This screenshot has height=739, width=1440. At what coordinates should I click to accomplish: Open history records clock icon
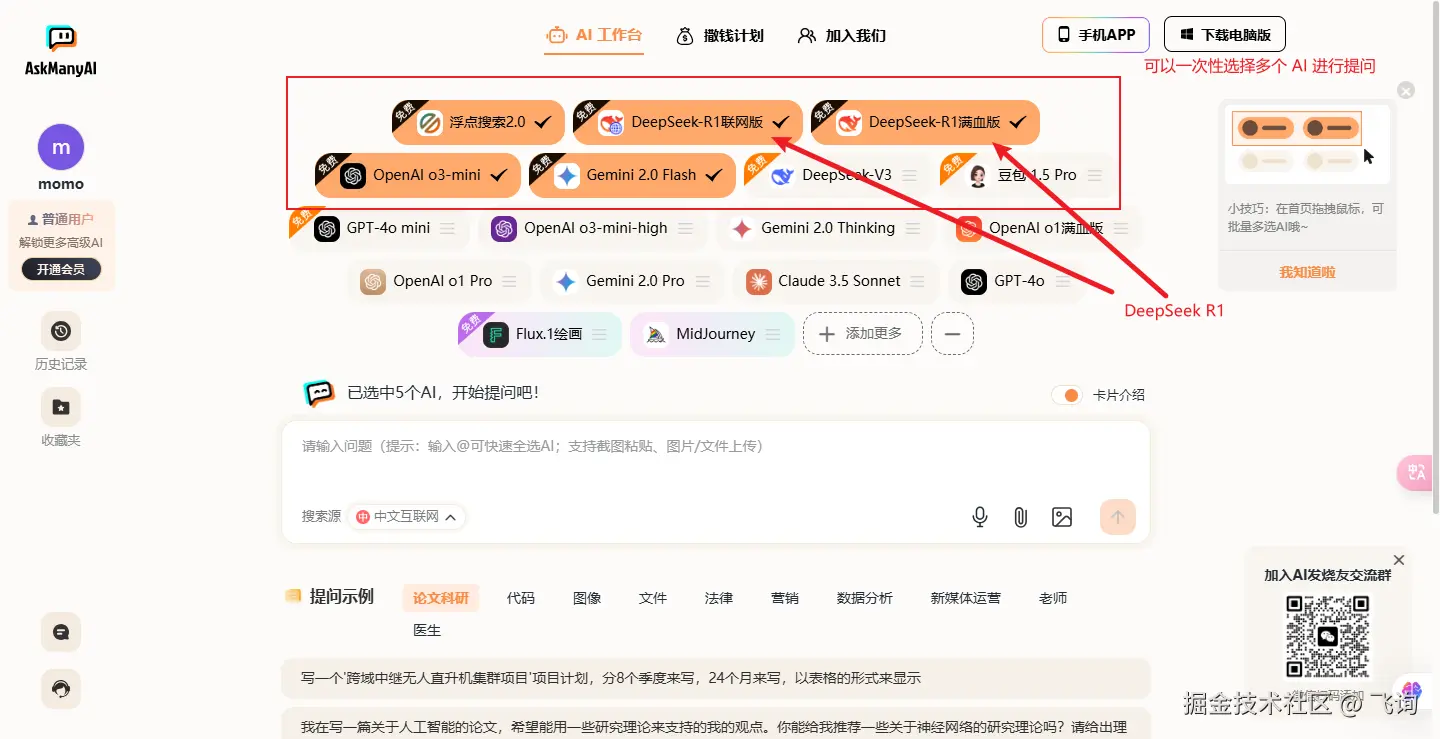61,331
